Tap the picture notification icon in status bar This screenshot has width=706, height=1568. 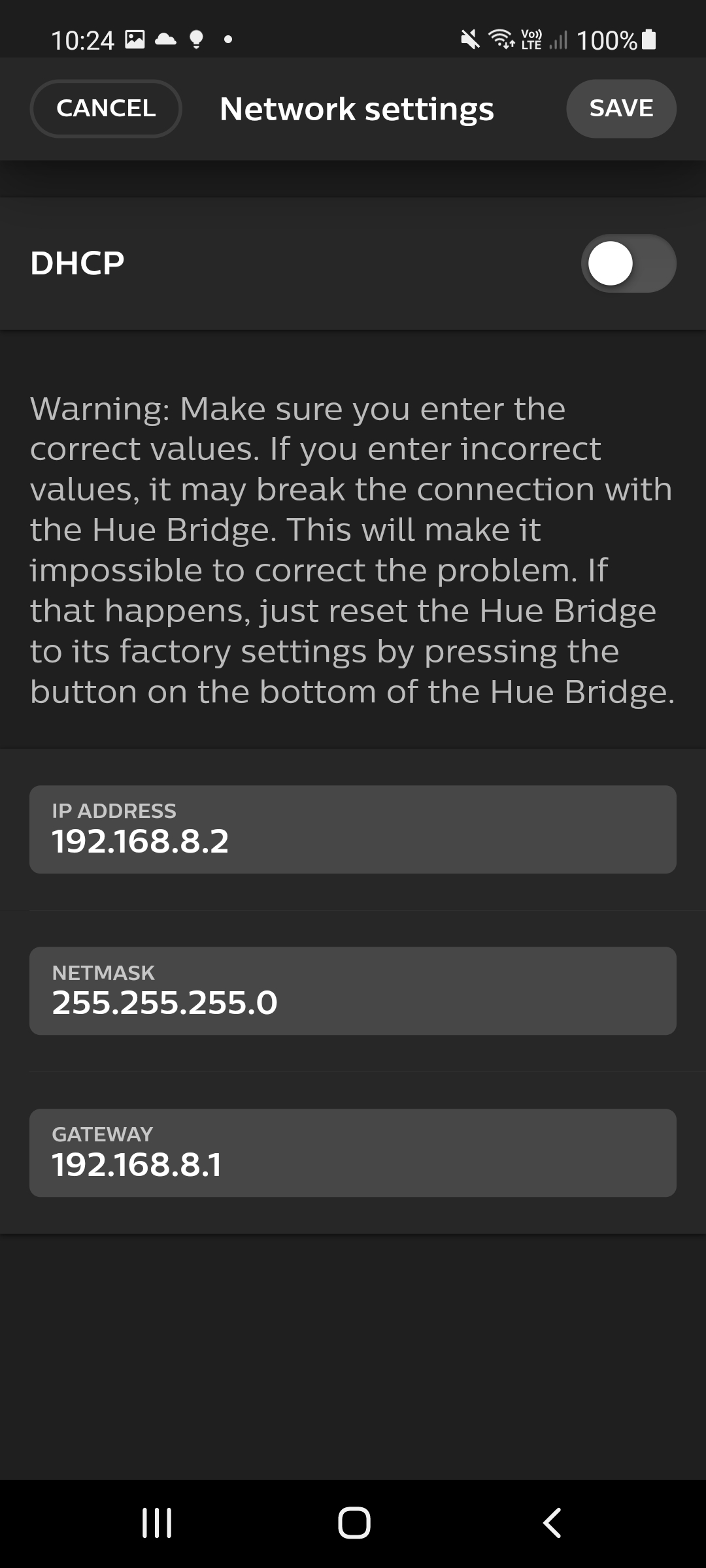pyautogui.click(x=135, y=40)
